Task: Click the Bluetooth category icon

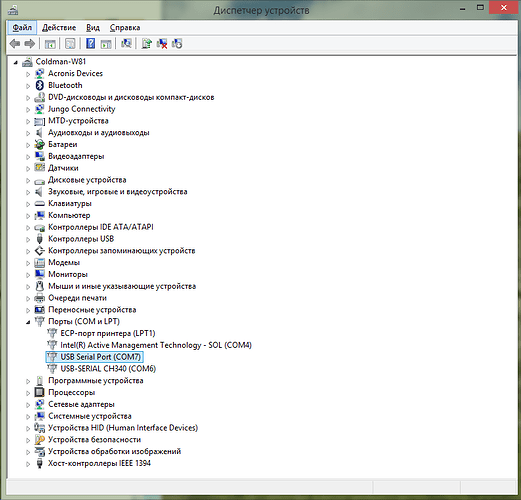Action: (x=40, y=85)
